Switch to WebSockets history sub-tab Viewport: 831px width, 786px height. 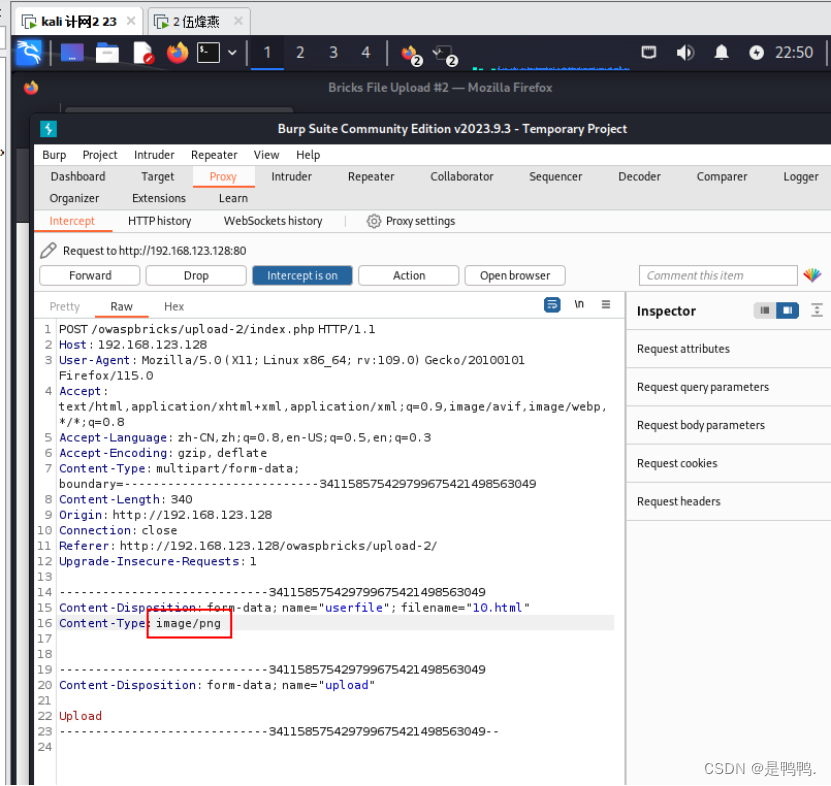click(273, 221)
